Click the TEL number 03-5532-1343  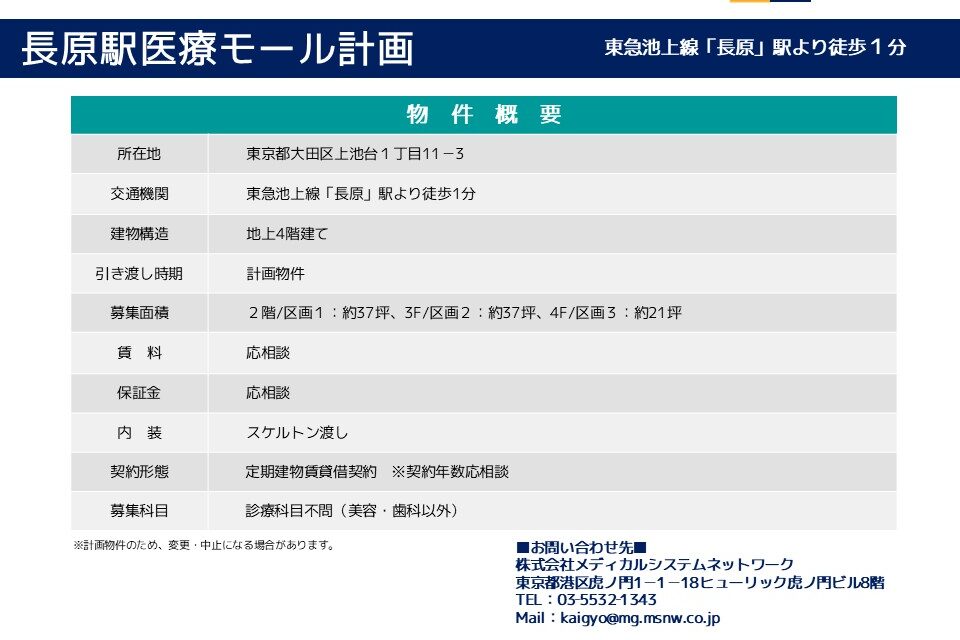click(x=586, y=600)
